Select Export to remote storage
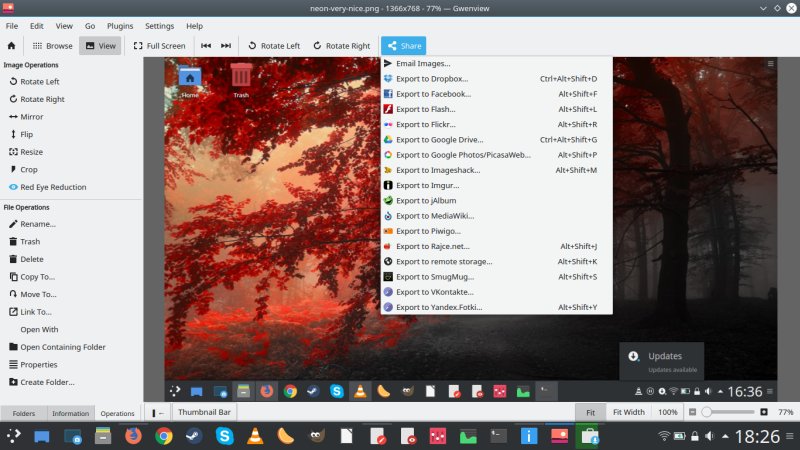 (x=496, y=261)
